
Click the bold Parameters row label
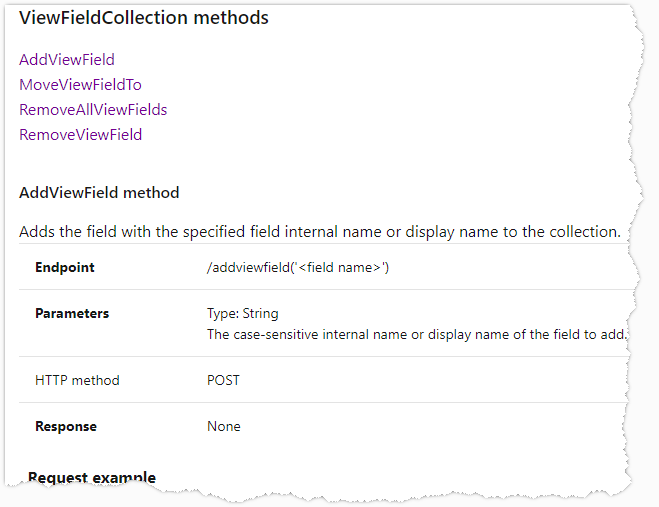click(72, 314)
